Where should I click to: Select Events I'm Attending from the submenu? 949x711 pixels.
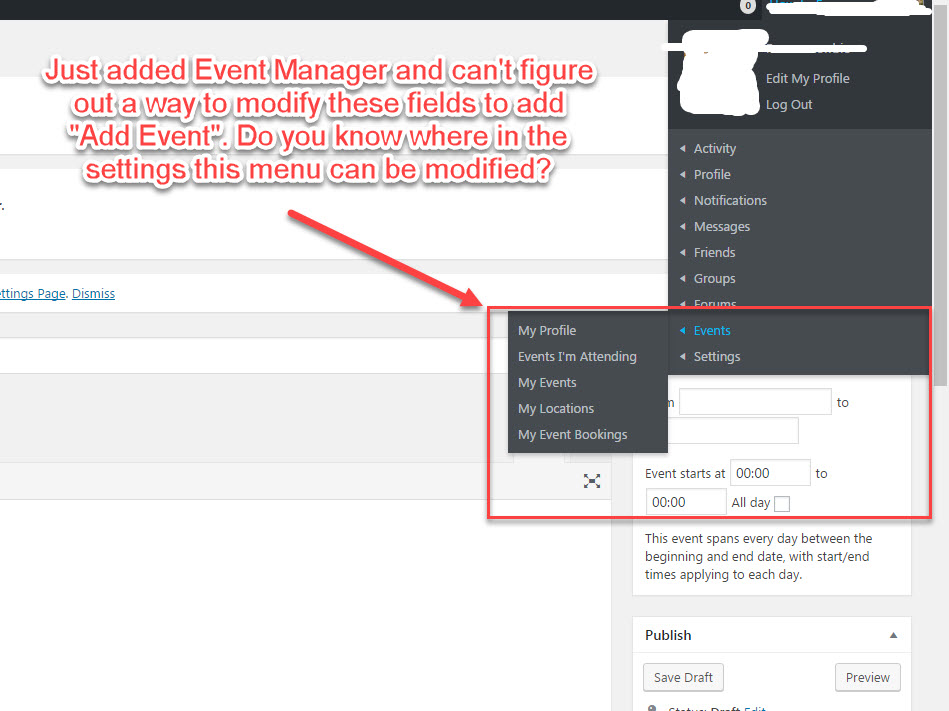(x=577, y=357)
